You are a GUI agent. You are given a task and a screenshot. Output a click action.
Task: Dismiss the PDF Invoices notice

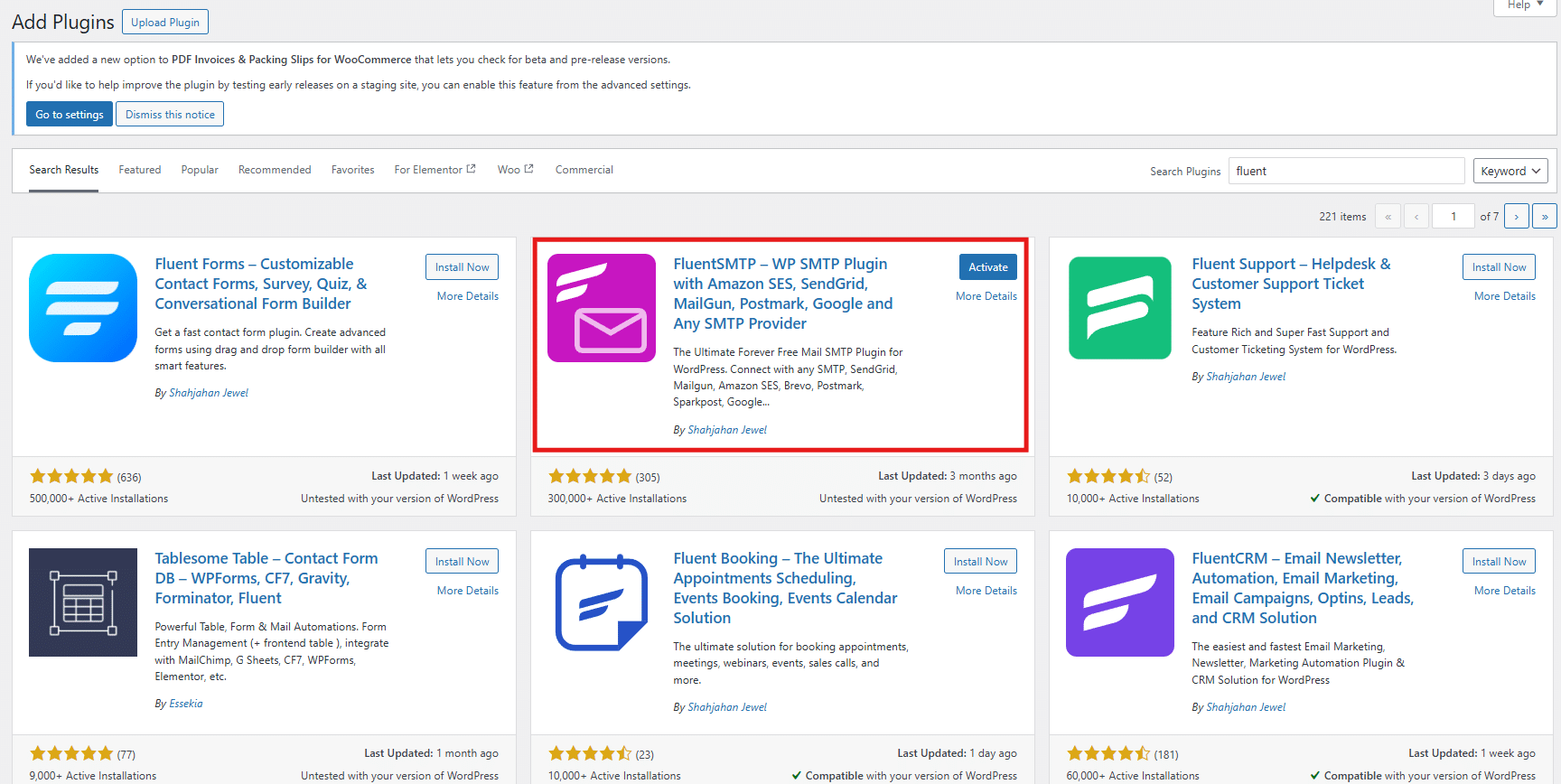coord(170,115)
